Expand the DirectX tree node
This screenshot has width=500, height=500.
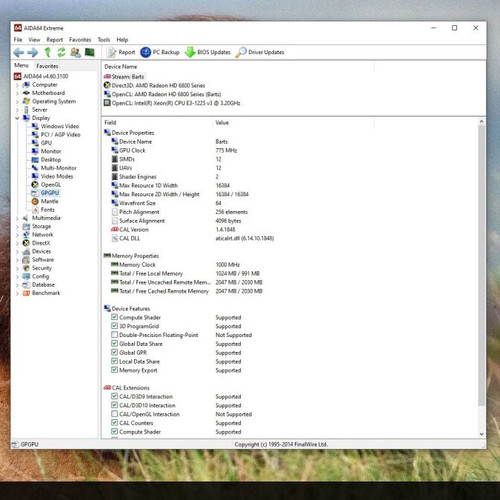pyautogui.click(x=17, y=243)
